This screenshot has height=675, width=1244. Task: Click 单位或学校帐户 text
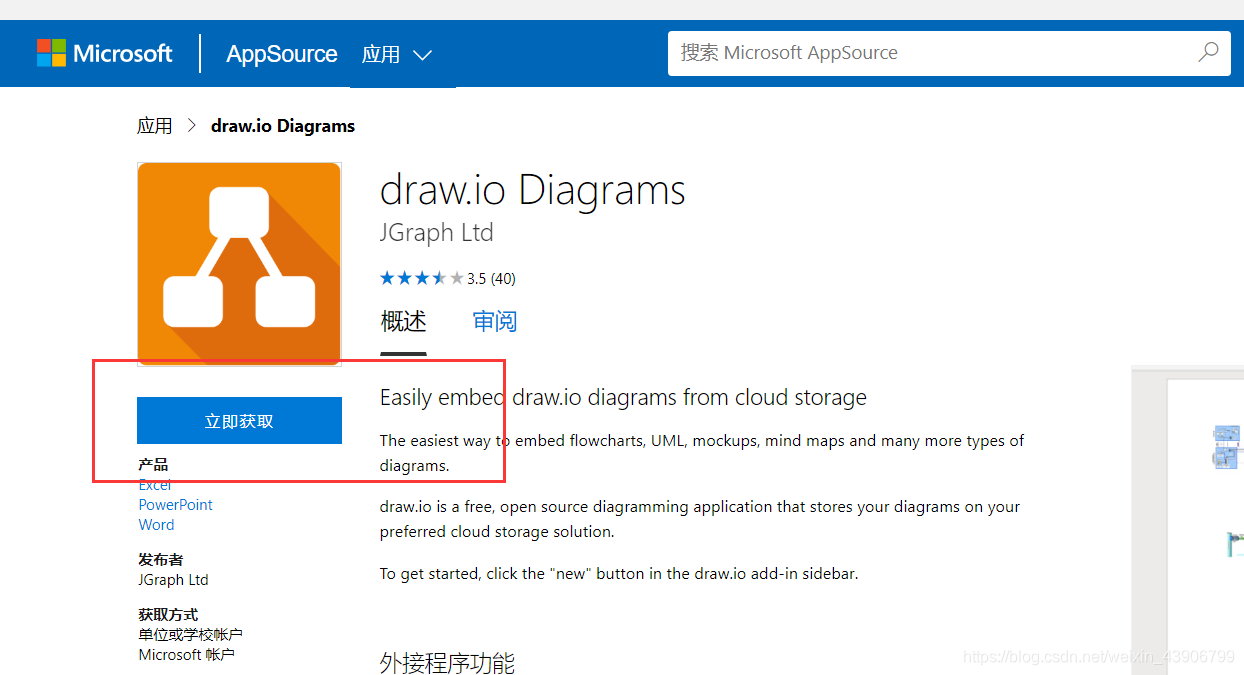pos(190,635)
